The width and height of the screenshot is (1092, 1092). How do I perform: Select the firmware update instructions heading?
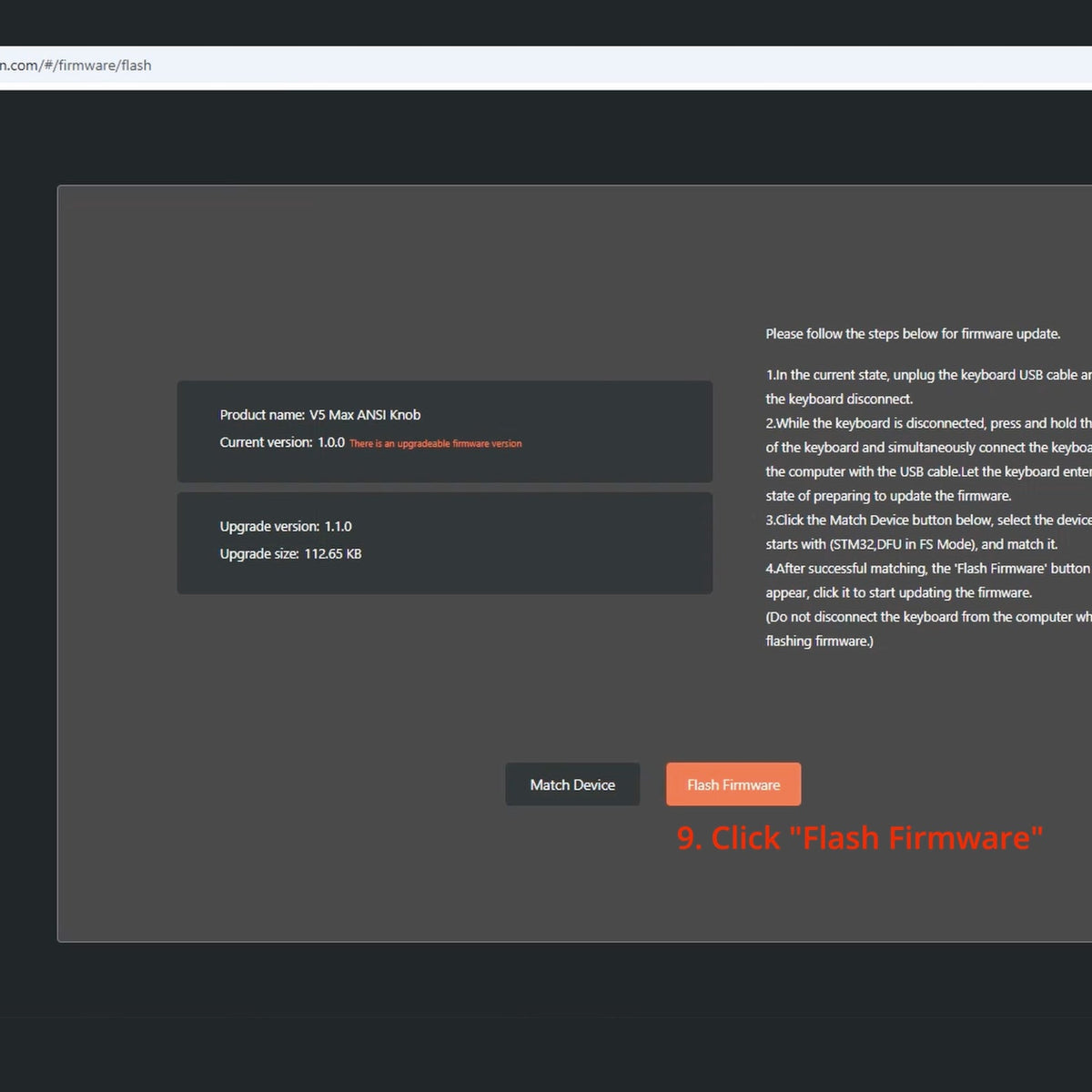coord(913,333)
